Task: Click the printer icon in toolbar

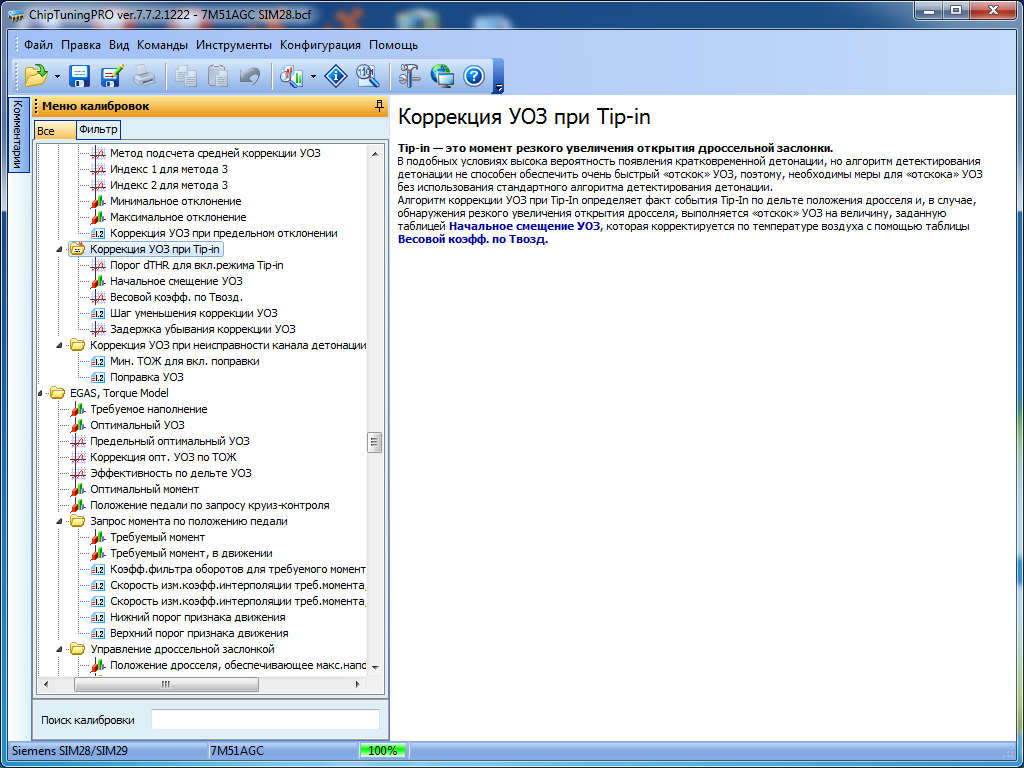Action: point(144,76)
